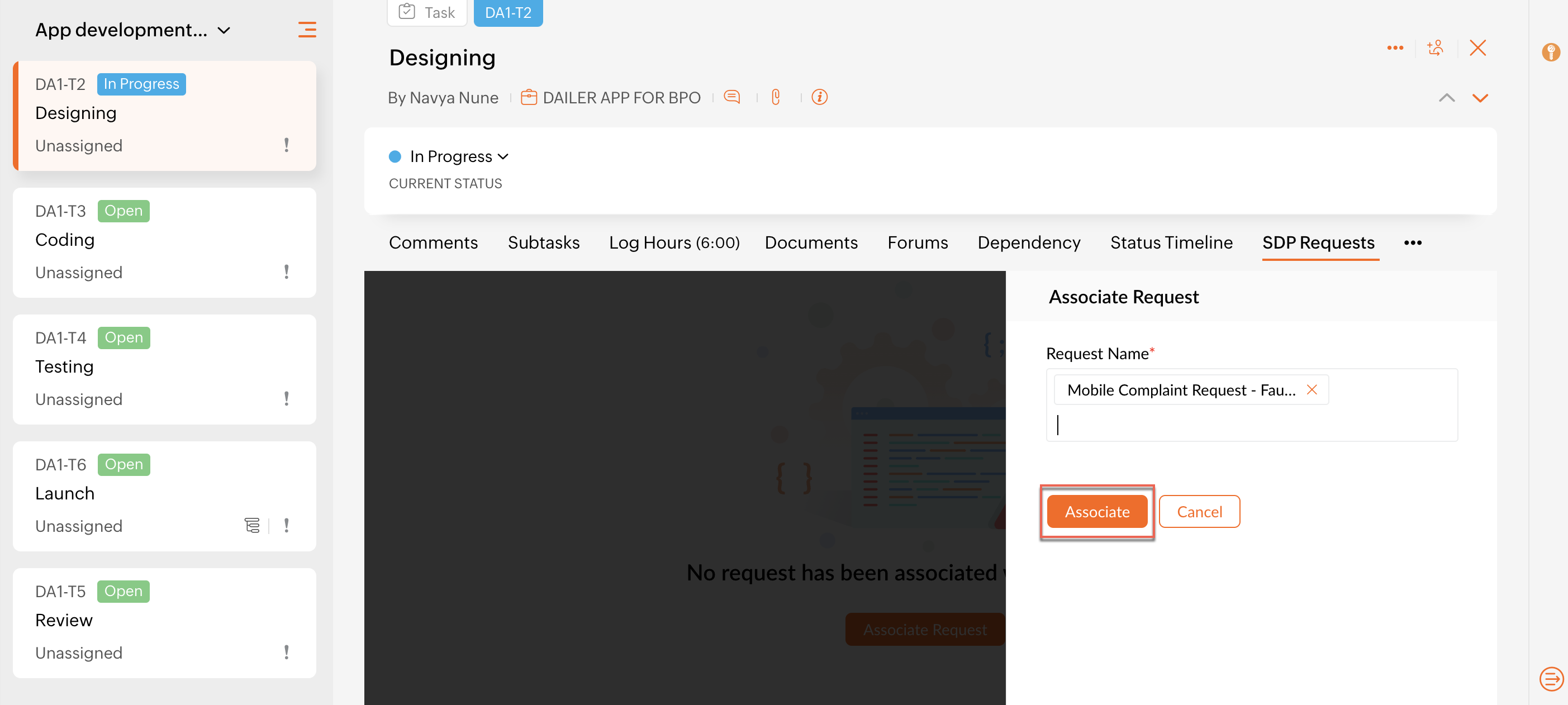Click the attachment paperclip icon
The height and width of the screenshot is (705, 1568).
[776, 97]
